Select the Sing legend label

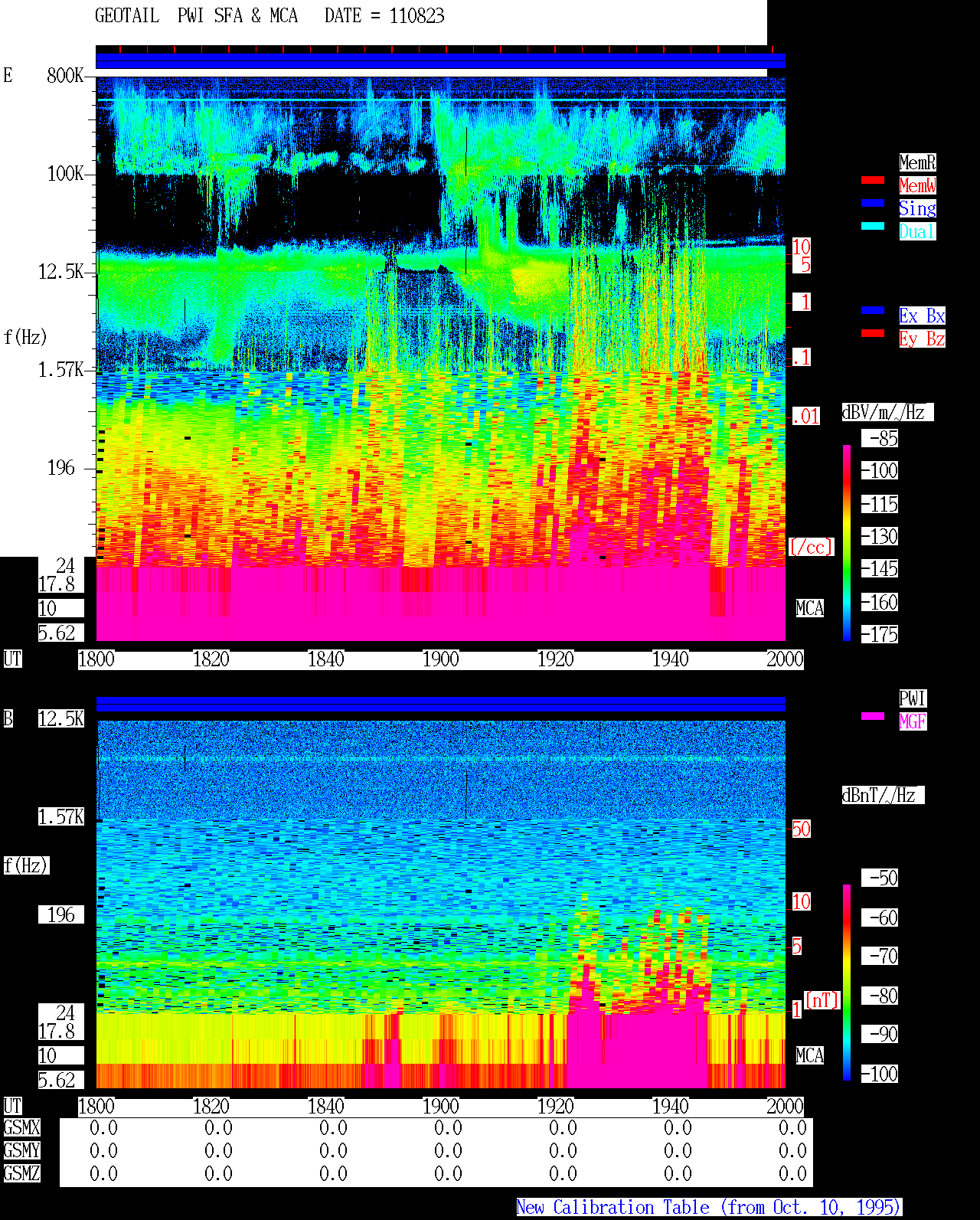click(x=917, y=208)
